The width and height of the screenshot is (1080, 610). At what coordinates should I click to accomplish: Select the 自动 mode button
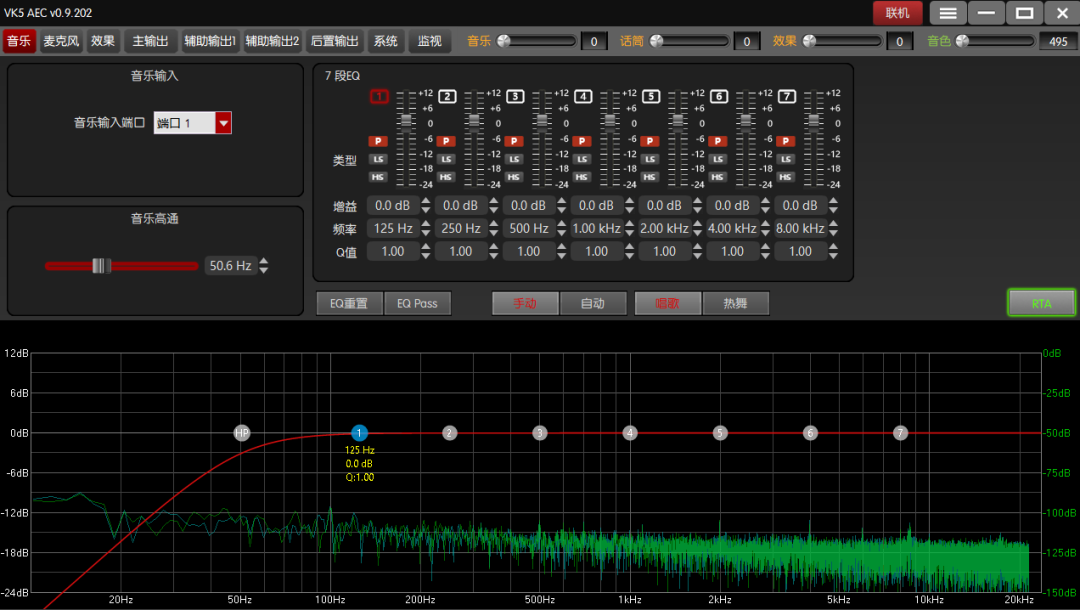(593, 304)
